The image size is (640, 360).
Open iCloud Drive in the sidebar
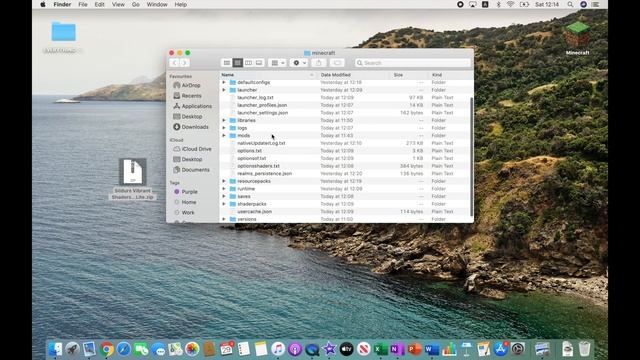pos(192,149)
